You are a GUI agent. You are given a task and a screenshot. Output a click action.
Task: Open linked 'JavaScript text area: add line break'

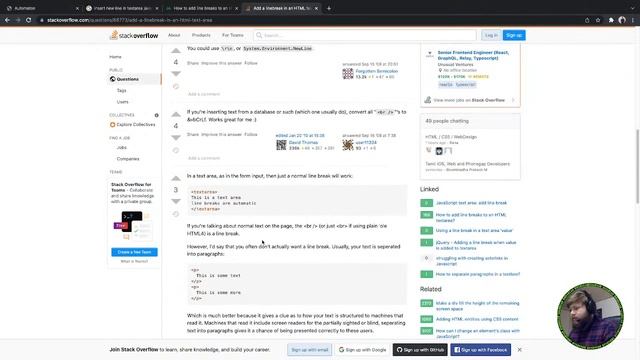[471, 203]
